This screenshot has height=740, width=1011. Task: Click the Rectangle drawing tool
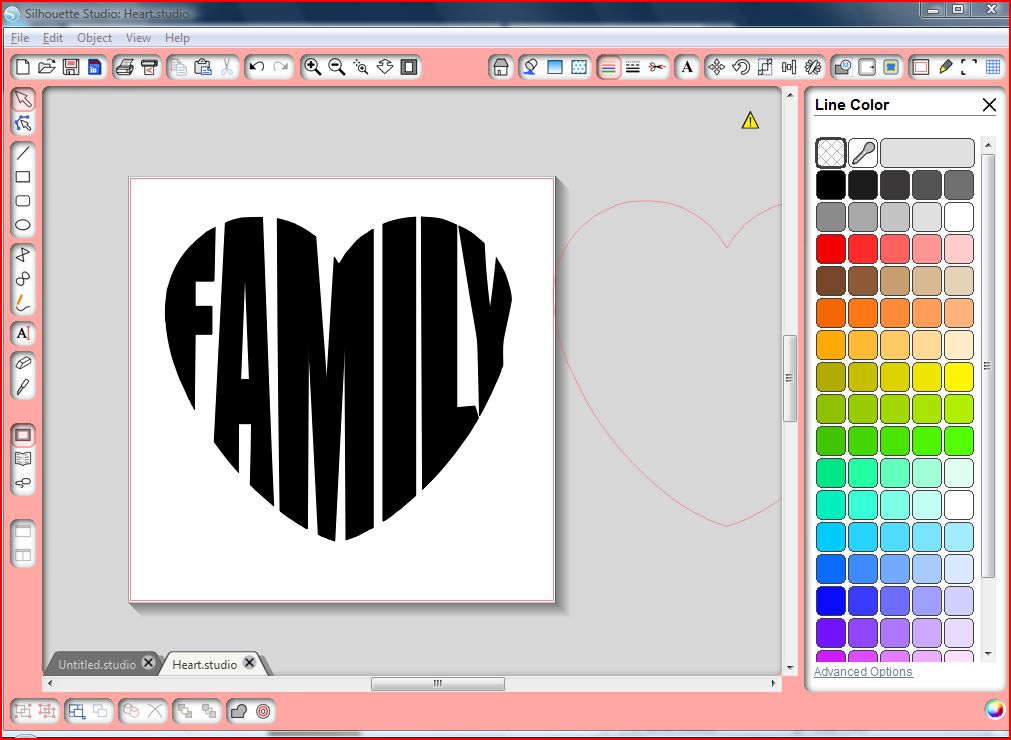[22, 177]
